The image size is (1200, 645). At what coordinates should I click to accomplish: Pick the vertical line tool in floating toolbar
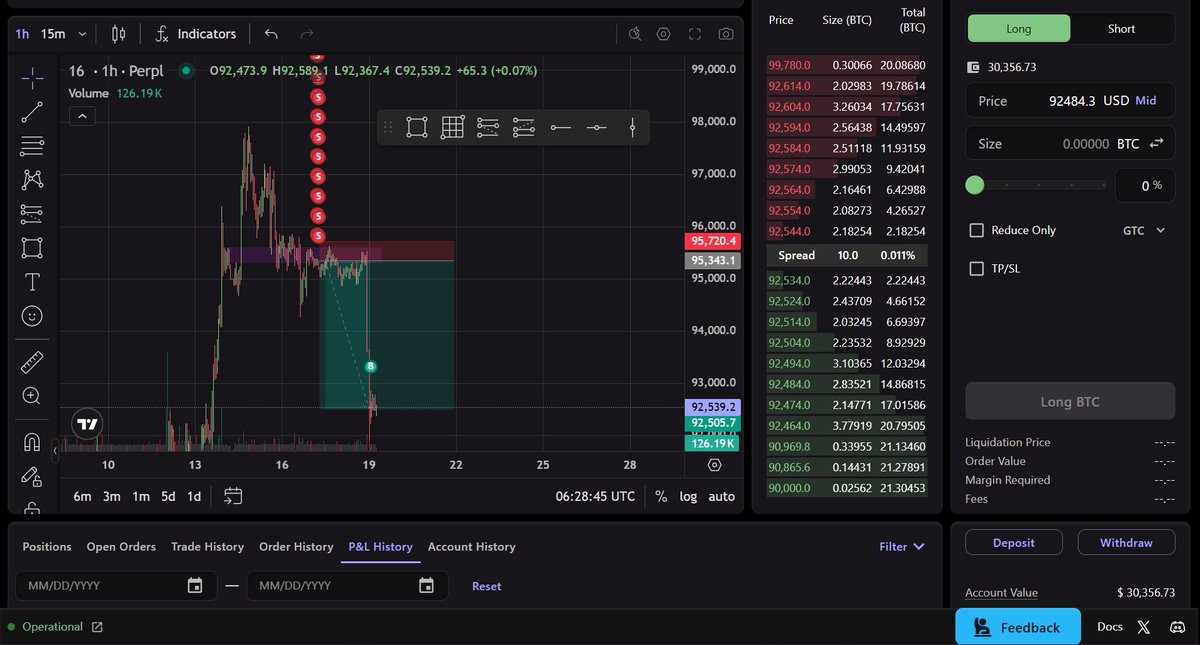633,127
